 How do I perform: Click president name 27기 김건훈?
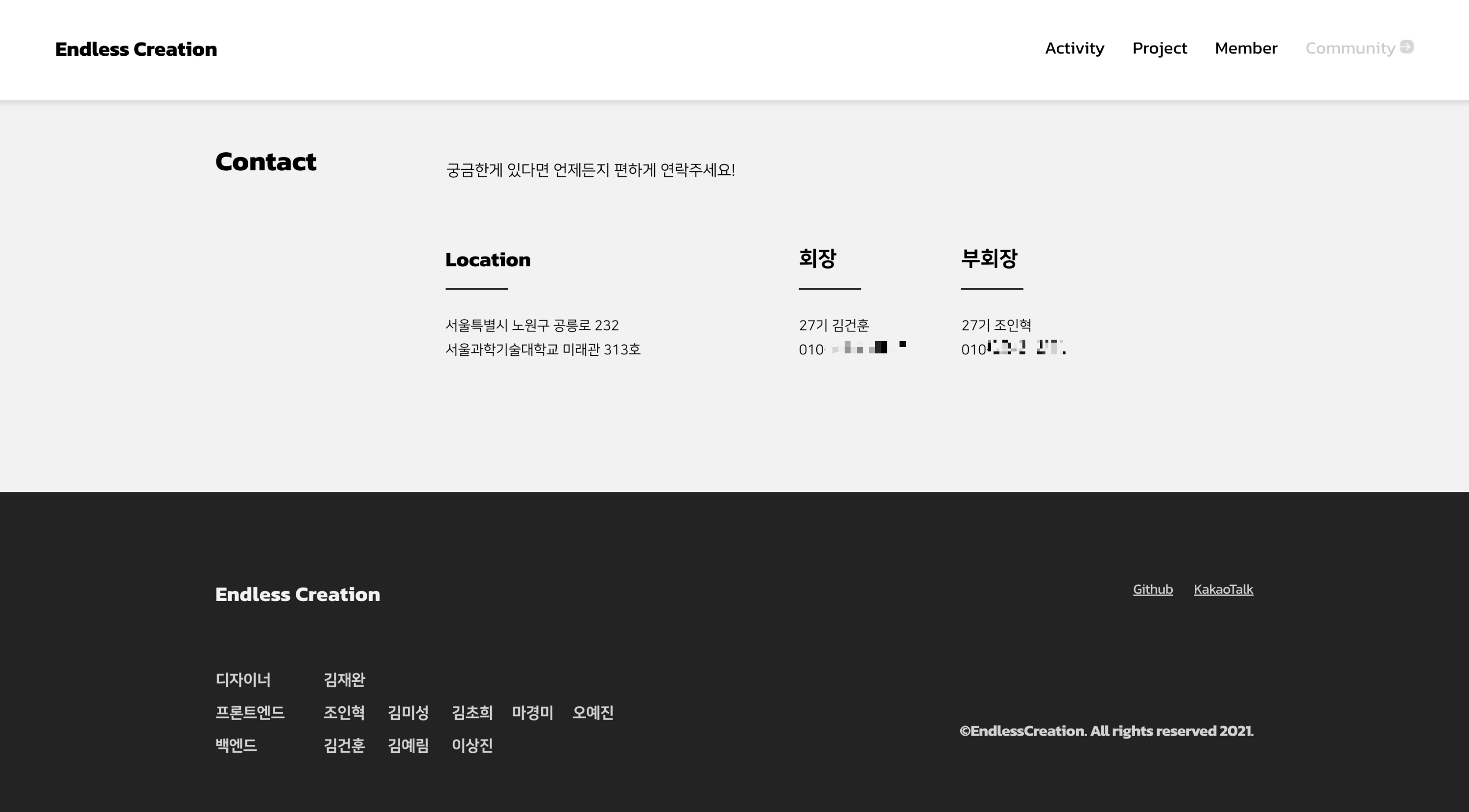(x=834, y=325)
